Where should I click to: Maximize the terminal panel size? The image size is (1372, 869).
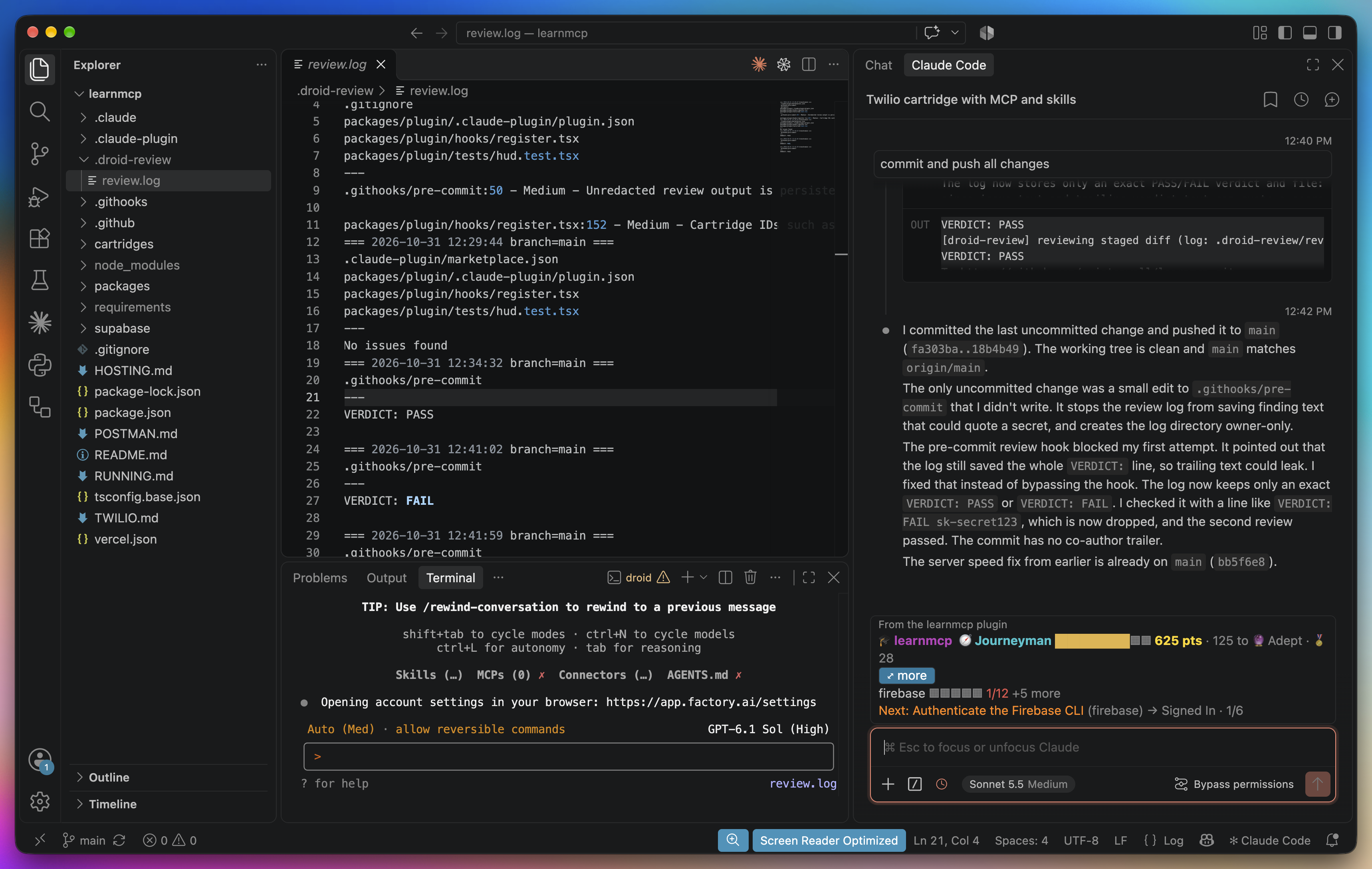(809, 577)
